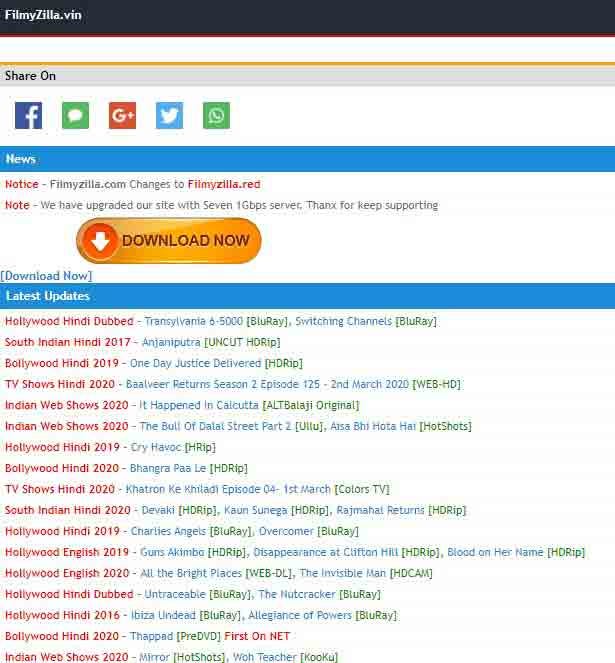Click the Note about Seven 1Gbps server
The height and width of the screenshot is (663, 615).
pos(222,205)
